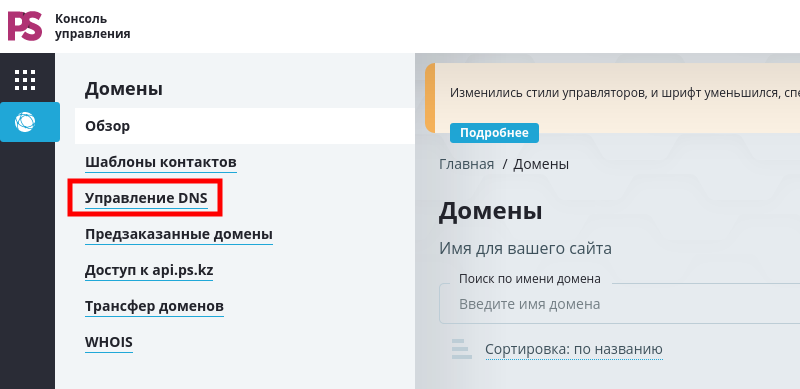Click the Имя для вашего сайта subtitle
The height and width of the screenshot is (389, 800).
525,249
